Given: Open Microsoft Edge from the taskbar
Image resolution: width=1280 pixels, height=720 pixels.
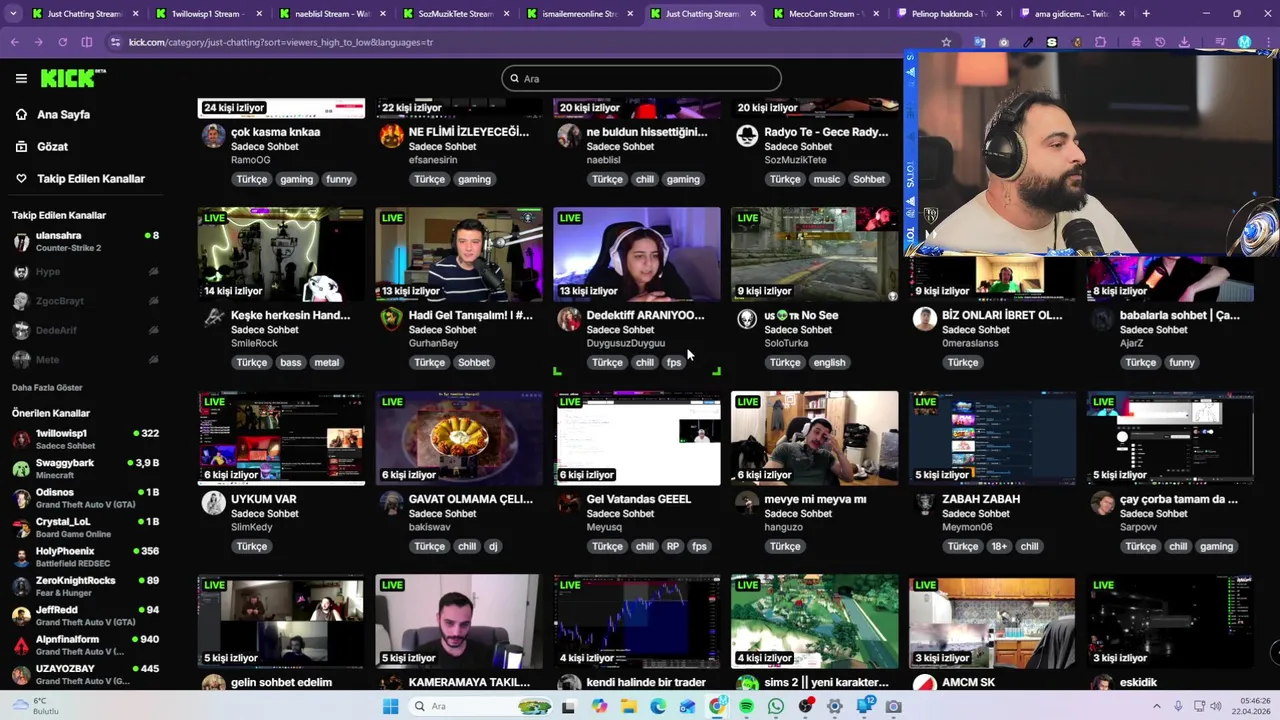Looking at the screenshot, I should pos(658,706).
